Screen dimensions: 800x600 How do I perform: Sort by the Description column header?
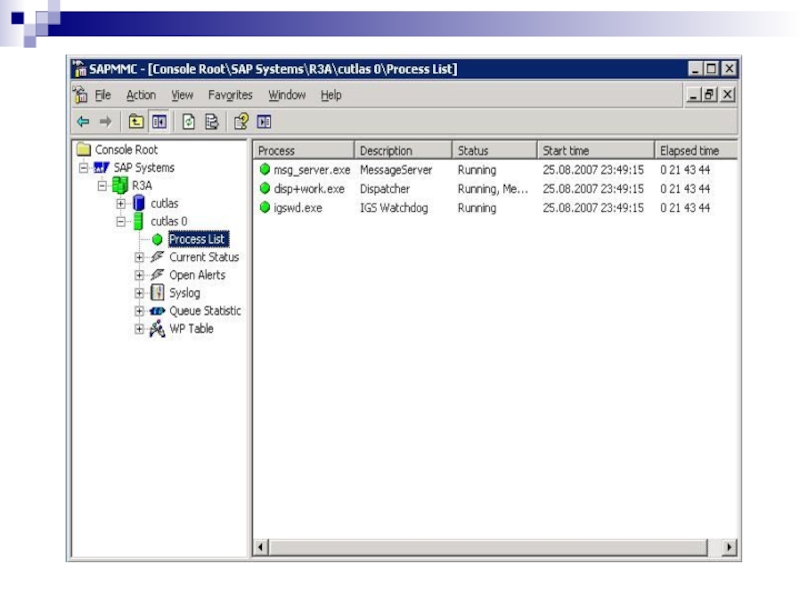(x=403, y=151)
